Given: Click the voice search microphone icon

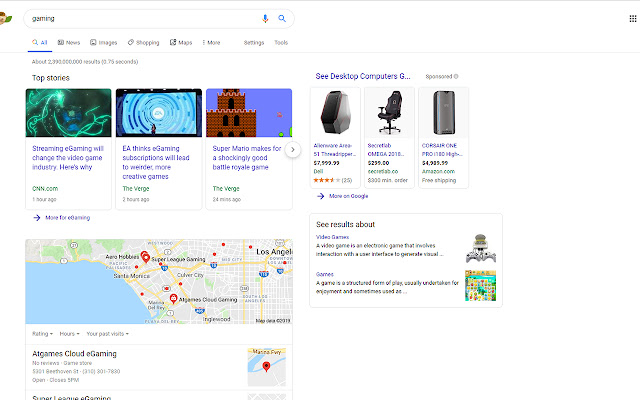Looking at the screenshot, I should pos(265,18).
